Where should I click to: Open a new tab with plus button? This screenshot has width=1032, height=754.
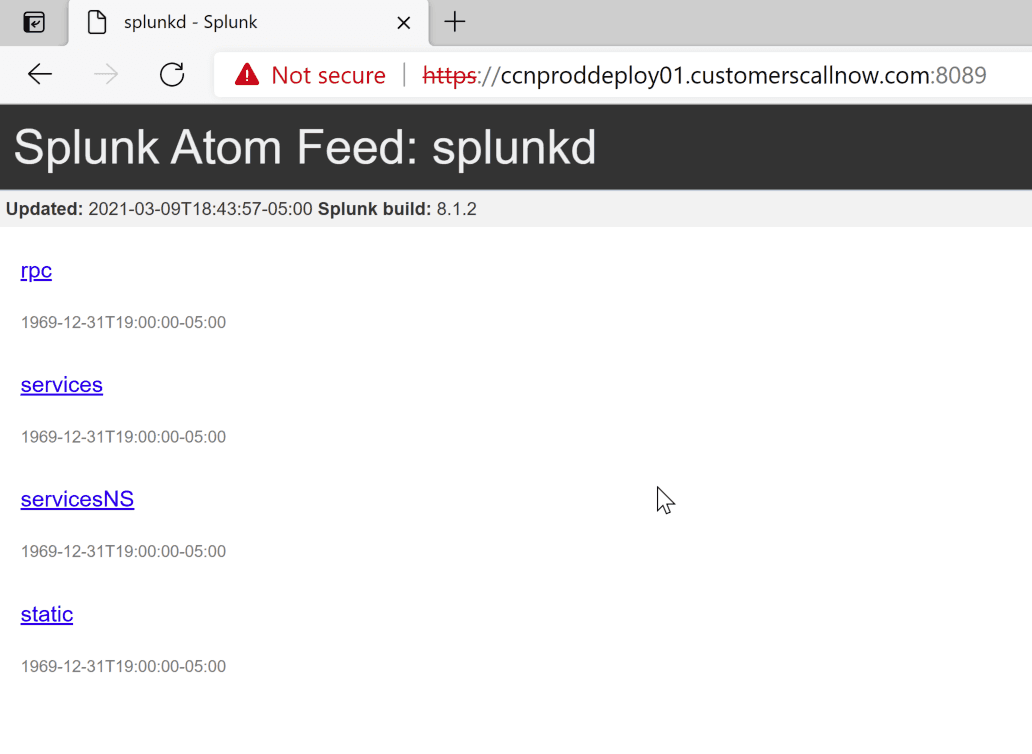(454, 22)
